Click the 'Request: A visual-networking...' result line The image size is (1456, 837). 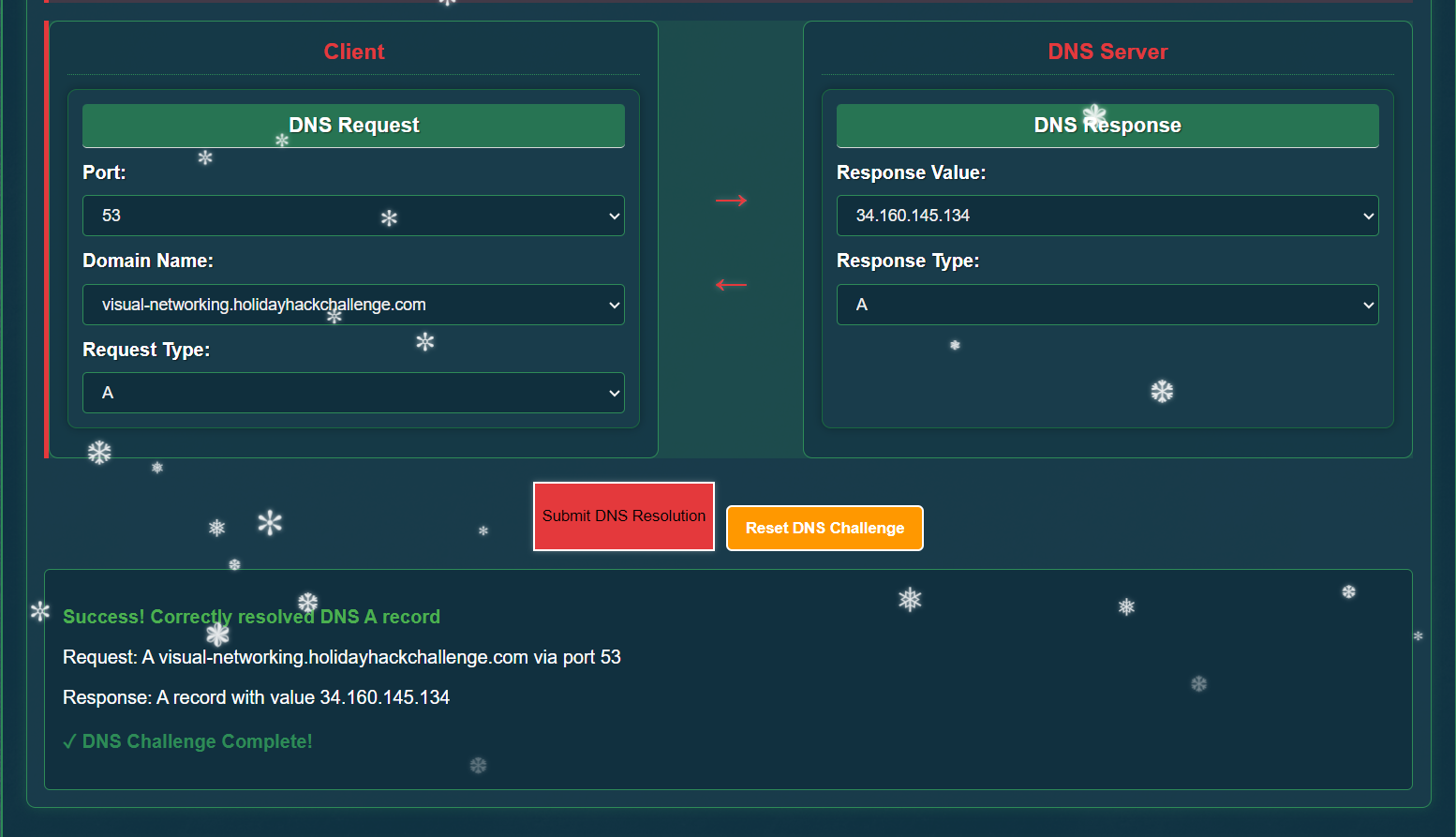pos(342,657)
